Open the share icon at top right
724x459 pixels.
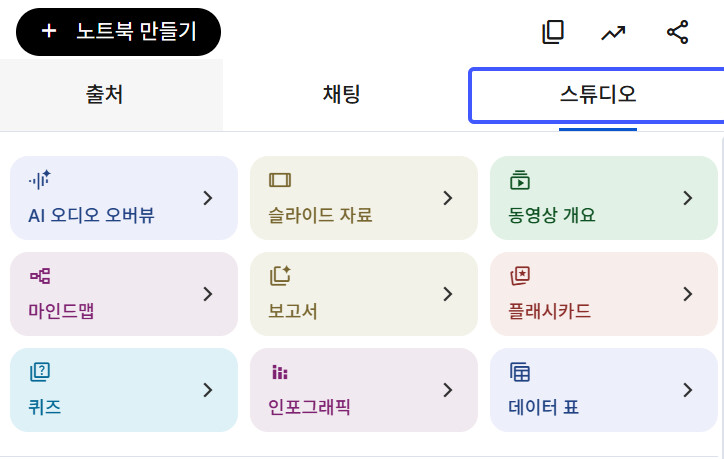click(677, 32)
